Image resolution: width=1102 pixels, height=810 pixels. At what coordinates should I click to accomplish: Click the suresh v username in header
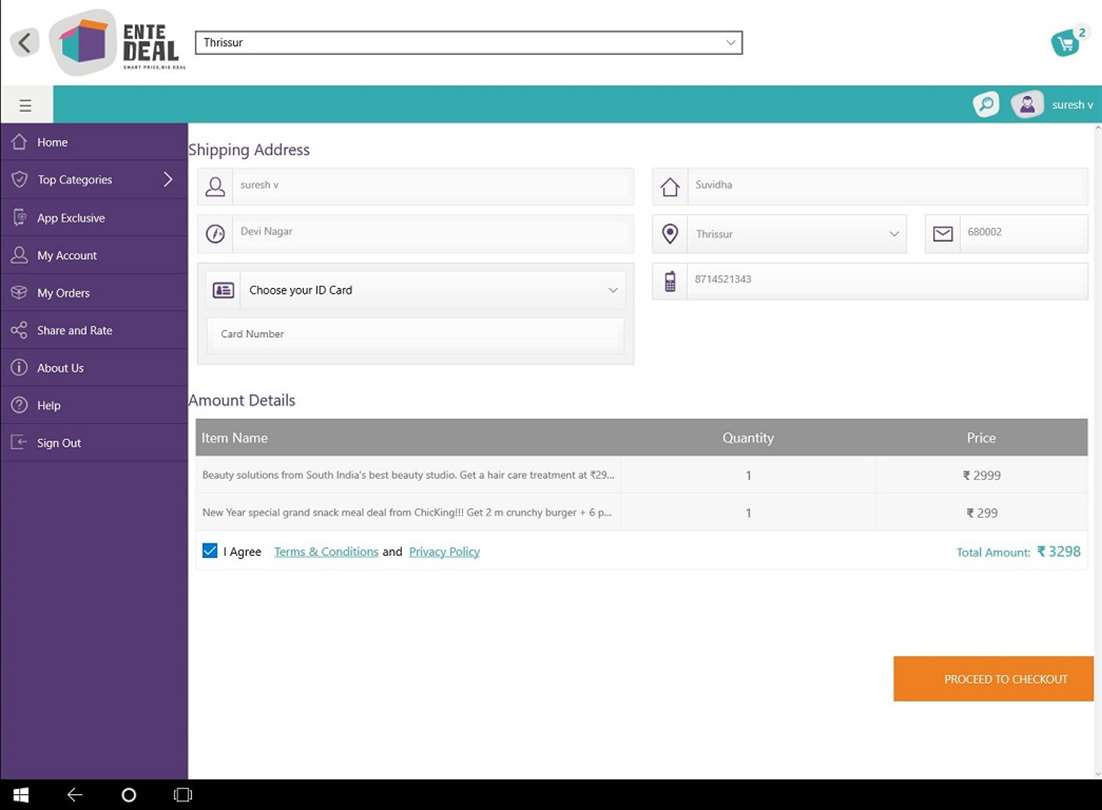tap(1072, 105)
